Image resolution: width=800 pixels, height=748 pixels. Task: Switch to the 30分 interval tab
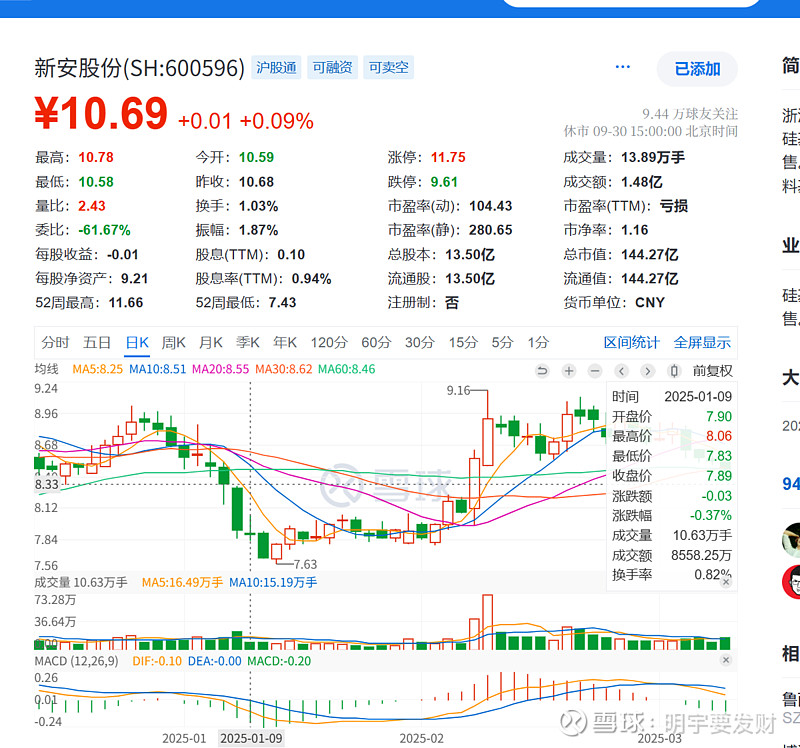[x=419, y=342]
